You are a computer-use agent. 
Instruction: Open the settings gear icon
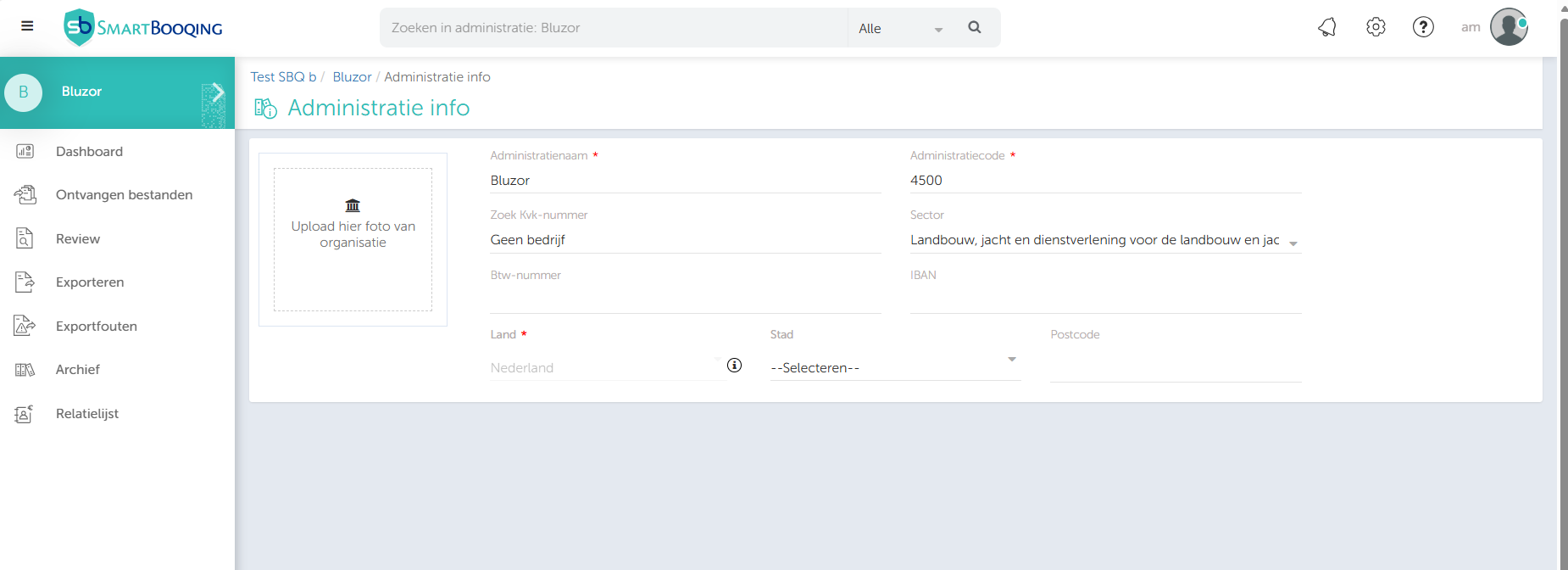1376,27
